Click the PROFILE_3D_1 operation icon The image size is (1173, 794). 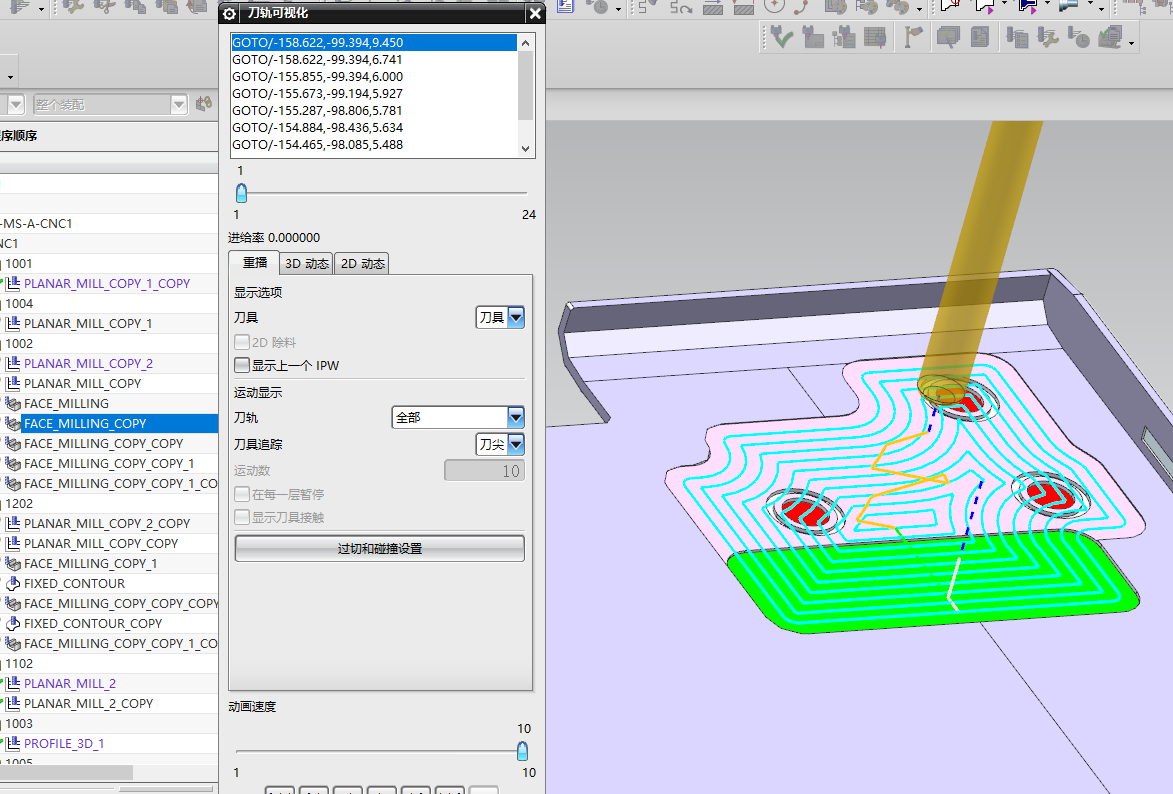(13, 744)
